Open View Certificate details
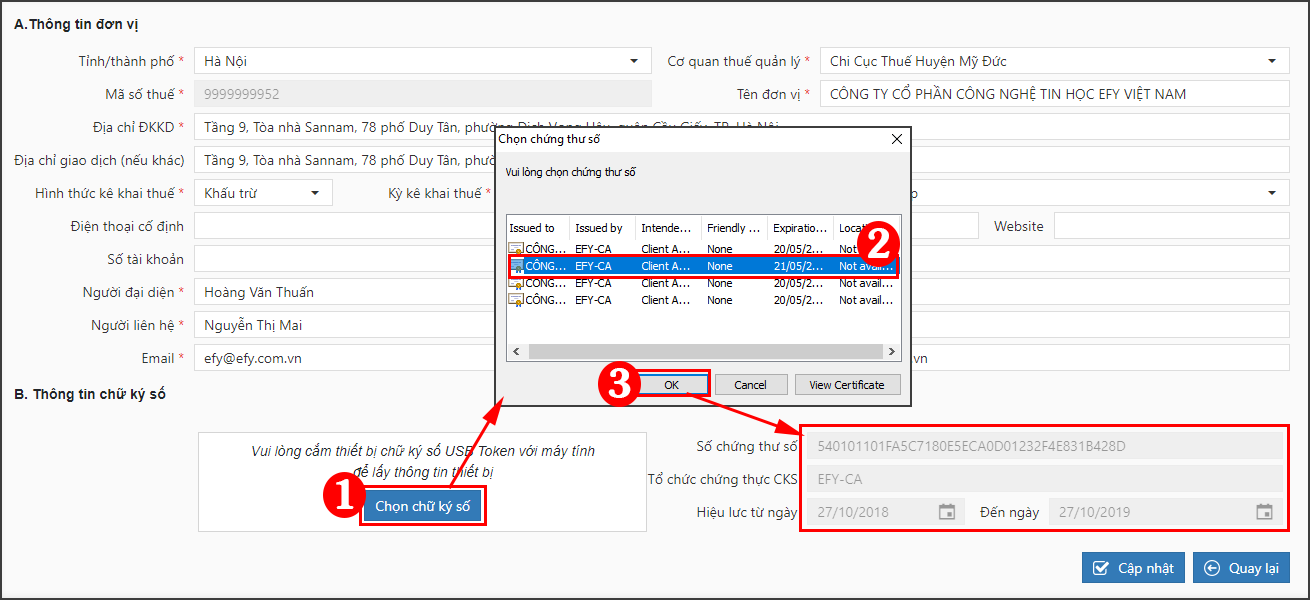This screenshot has height=600, width=1310. pos(847,385)
